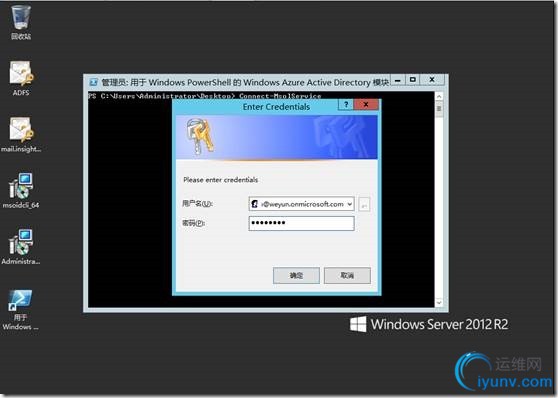Select the ADFS certificate icon
Image resolution: width=558 pixels, height=398 pixels.
tap(21, 78)
